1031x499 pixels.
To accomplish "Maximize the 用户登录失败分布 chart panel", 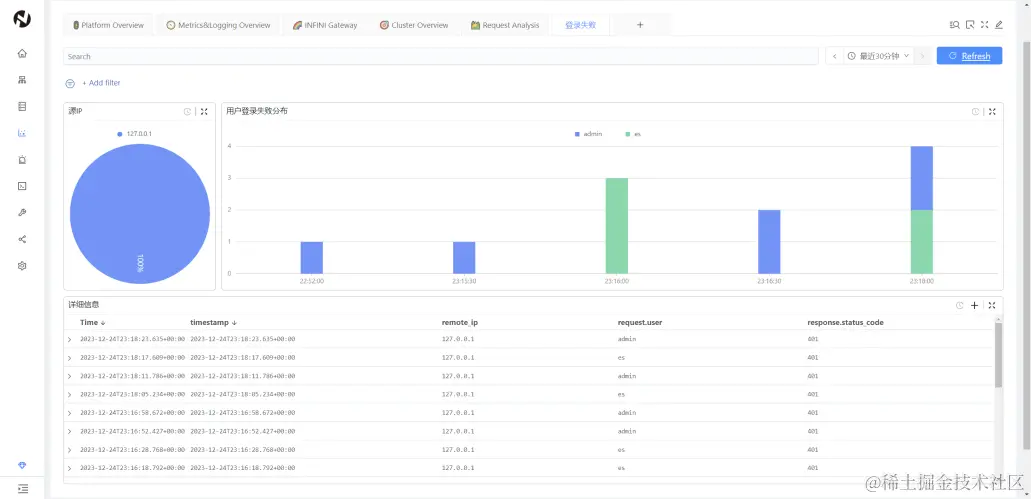I will (992, 112).
